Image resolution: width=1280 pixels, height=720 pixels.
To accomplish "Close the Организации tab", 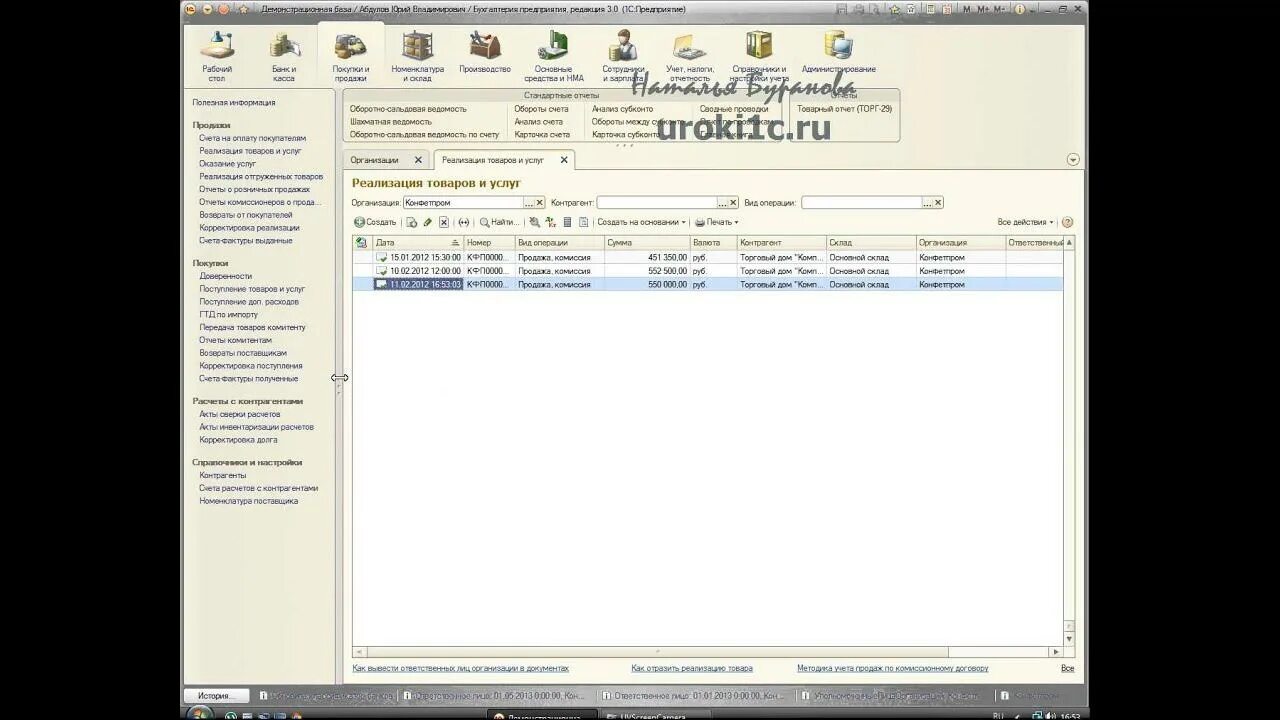I will pyautogui.click(x=418, y=160).
